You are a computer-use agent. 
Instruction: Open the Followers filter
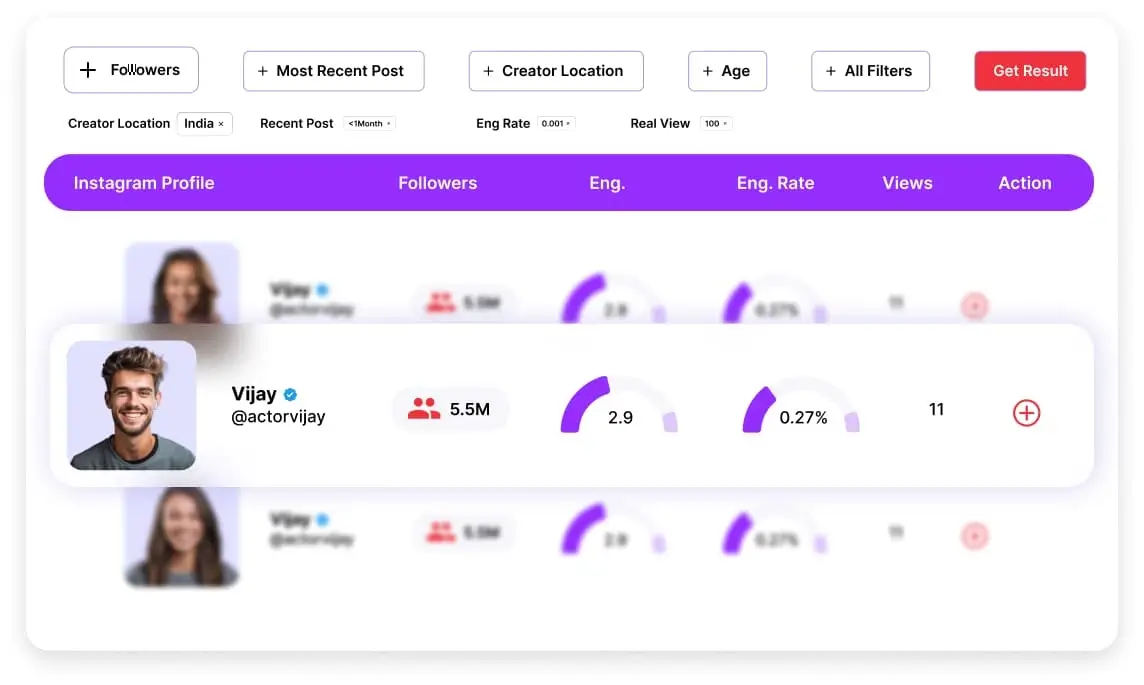[x=131, y=70]
